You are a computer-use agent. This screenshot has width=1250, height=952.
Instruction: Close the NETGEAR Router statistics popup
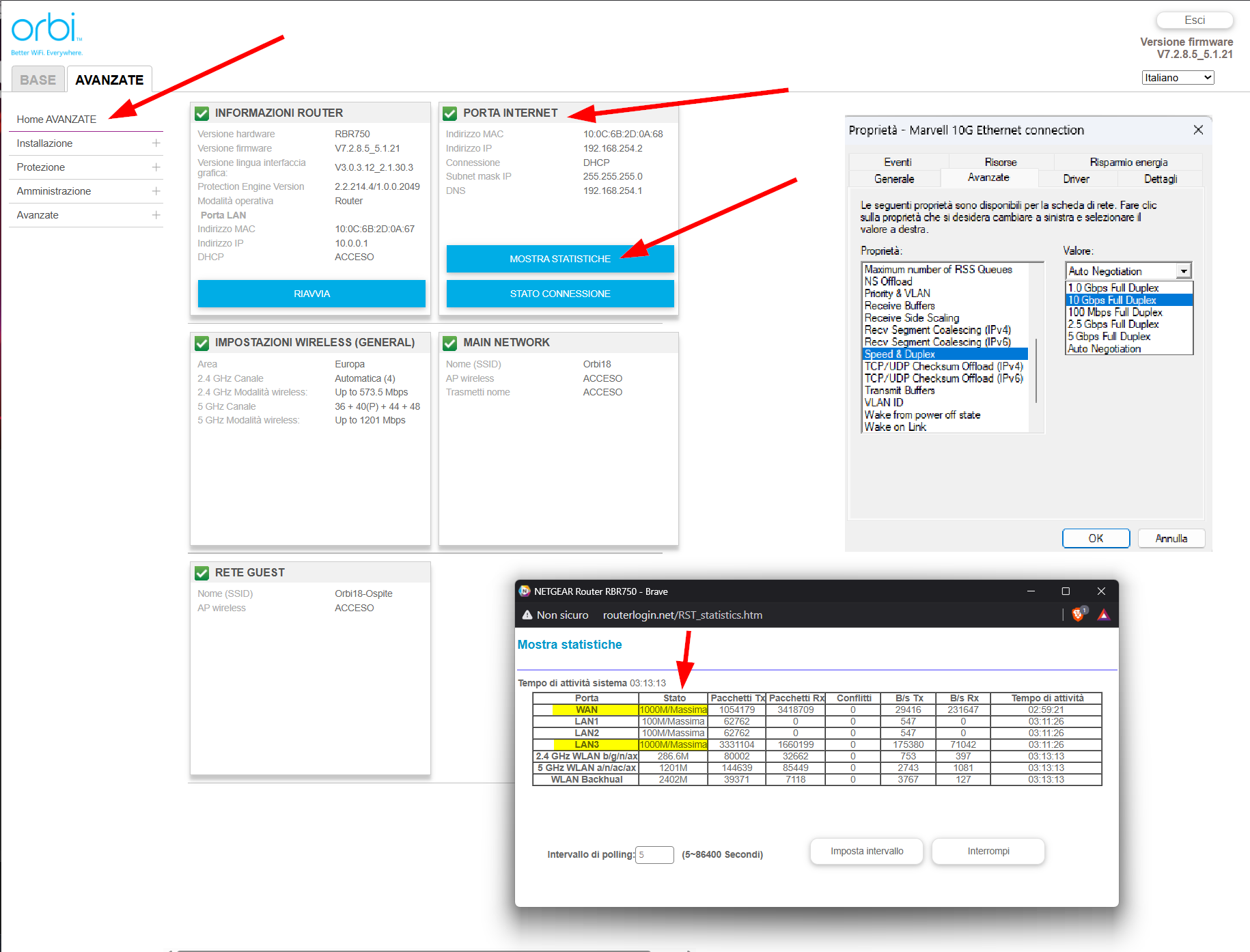pos(1101,591)
